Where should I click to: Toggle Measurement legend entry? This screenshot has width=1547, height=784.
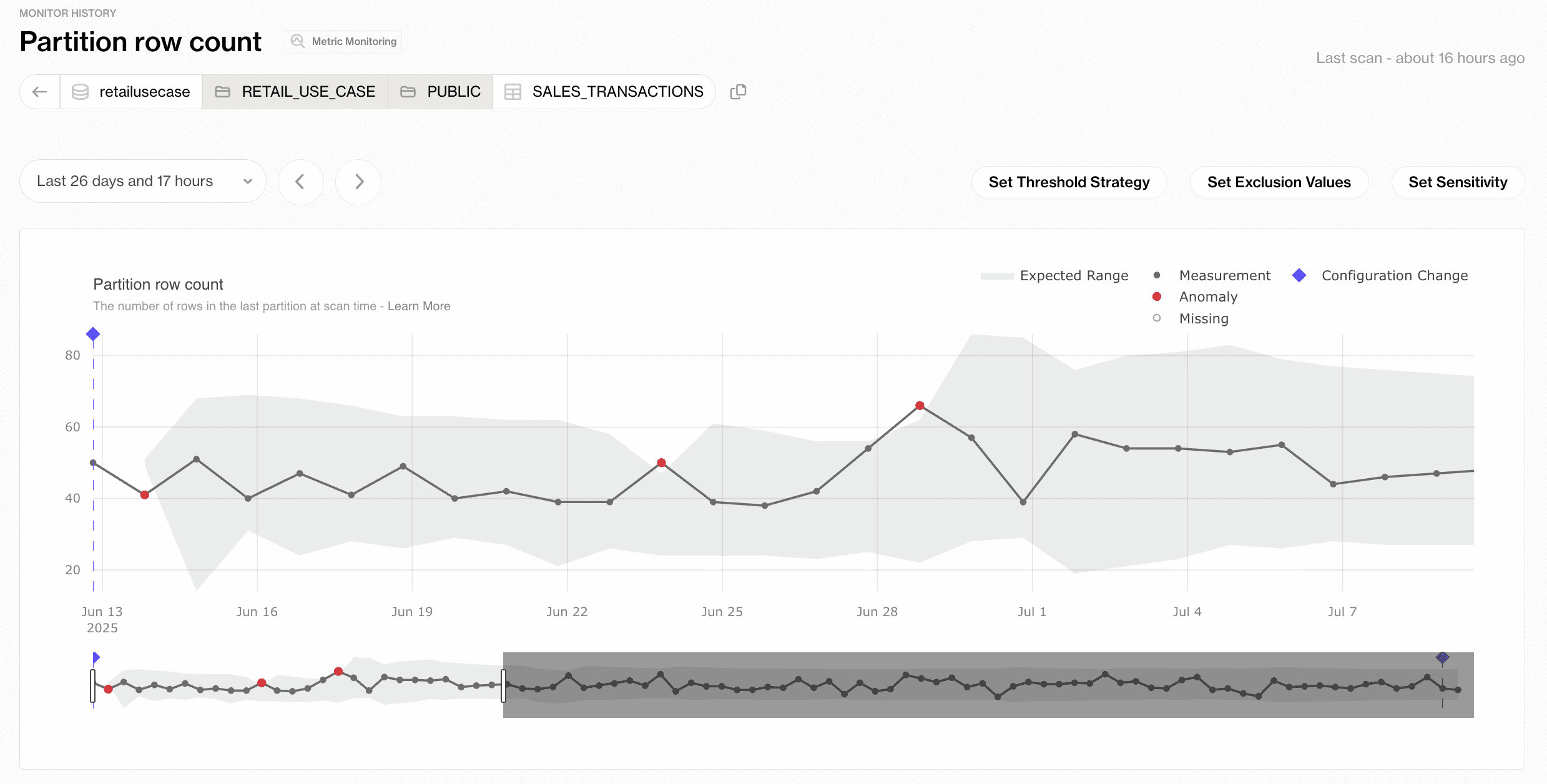1211,275
